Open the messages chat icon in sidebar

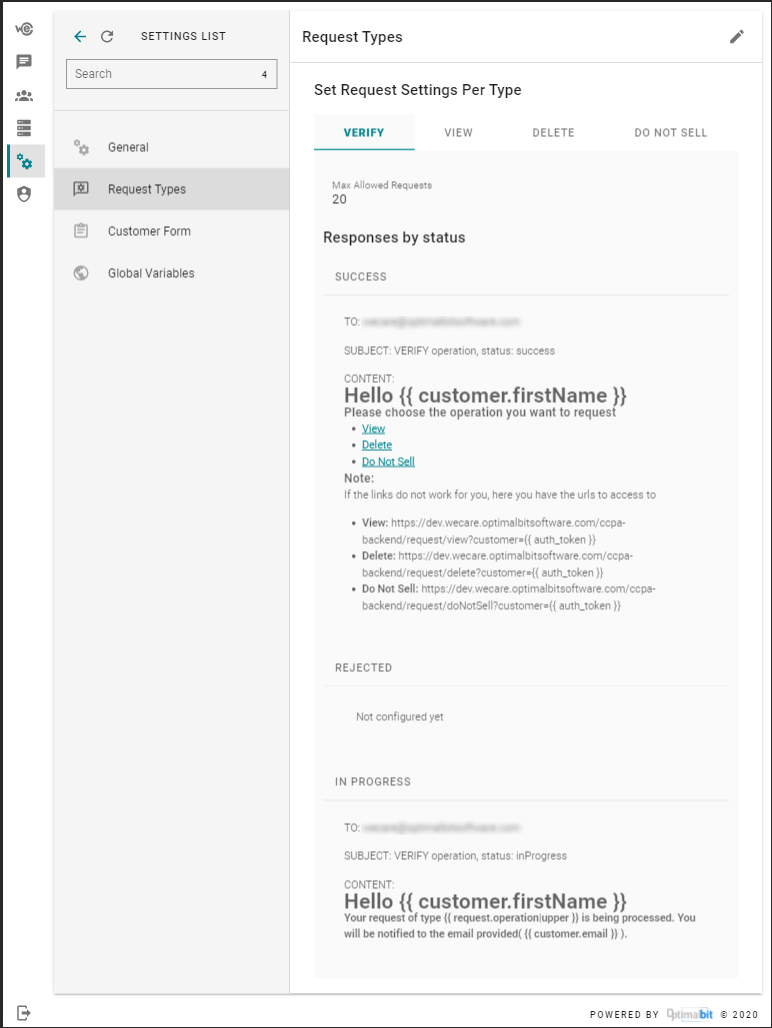click(x=24, y=62)
